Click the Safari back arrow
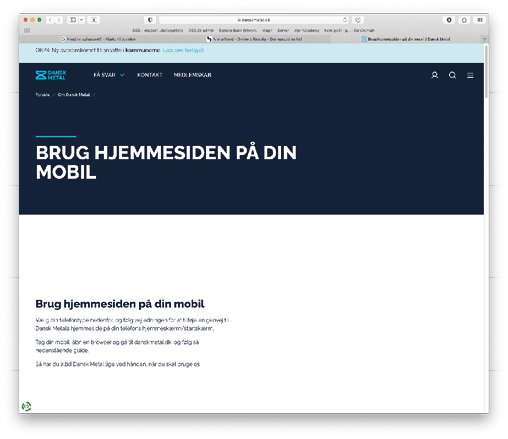The height and width of the screenshot is (439, 508). 50,20
